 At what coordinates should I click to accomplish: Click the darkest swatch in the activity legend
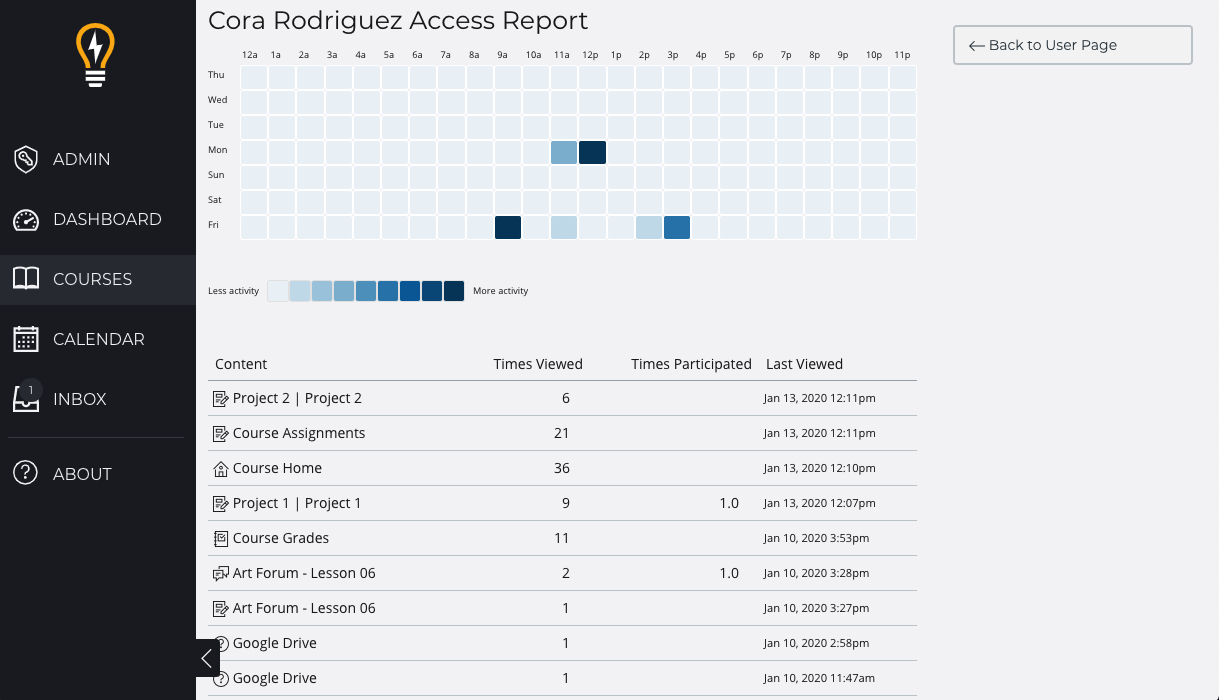454,291
